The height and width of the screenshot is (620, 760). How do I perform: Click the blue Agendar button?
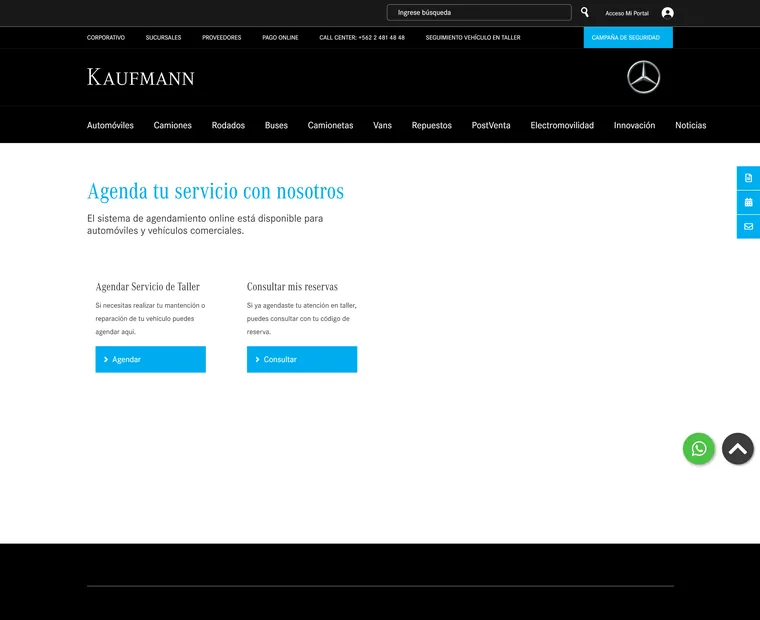[x=150, y=359]
